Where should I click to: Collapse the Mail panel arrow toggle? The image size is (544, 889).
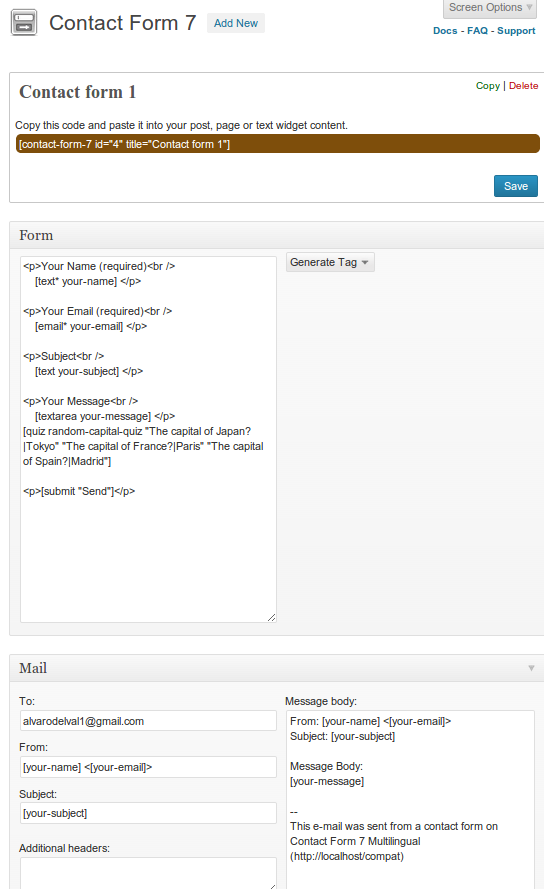[x=531, y=668]
